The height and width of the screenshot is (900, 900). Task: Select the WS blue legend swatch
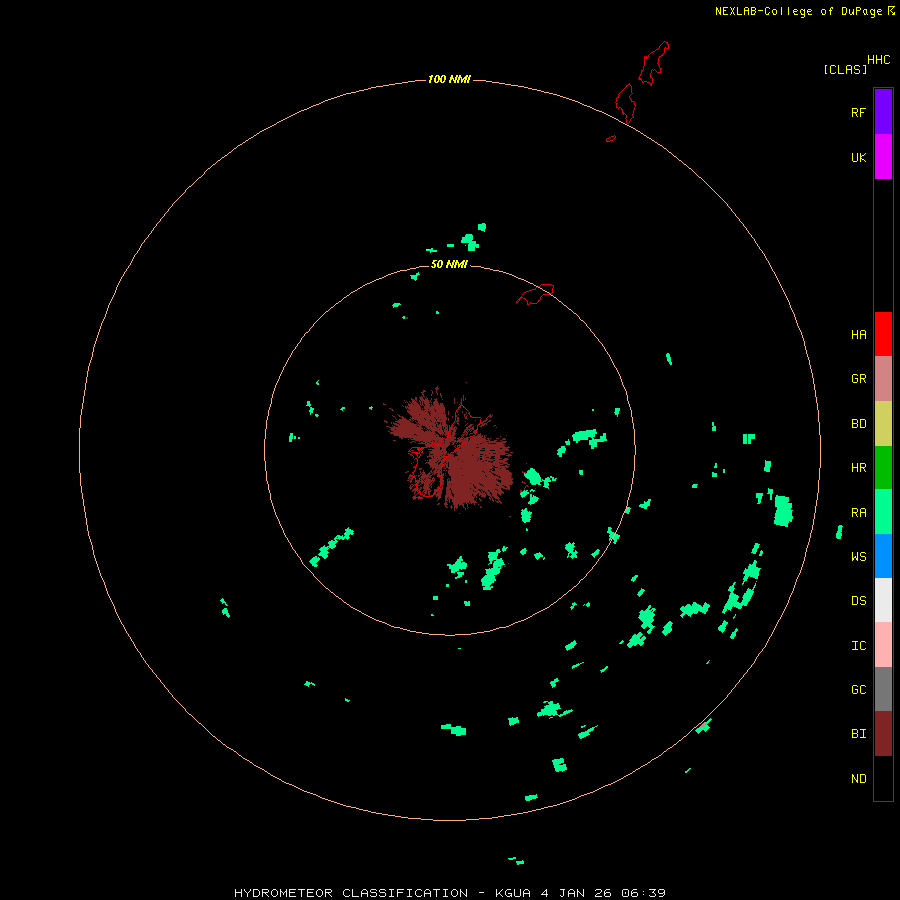(883, 556)
